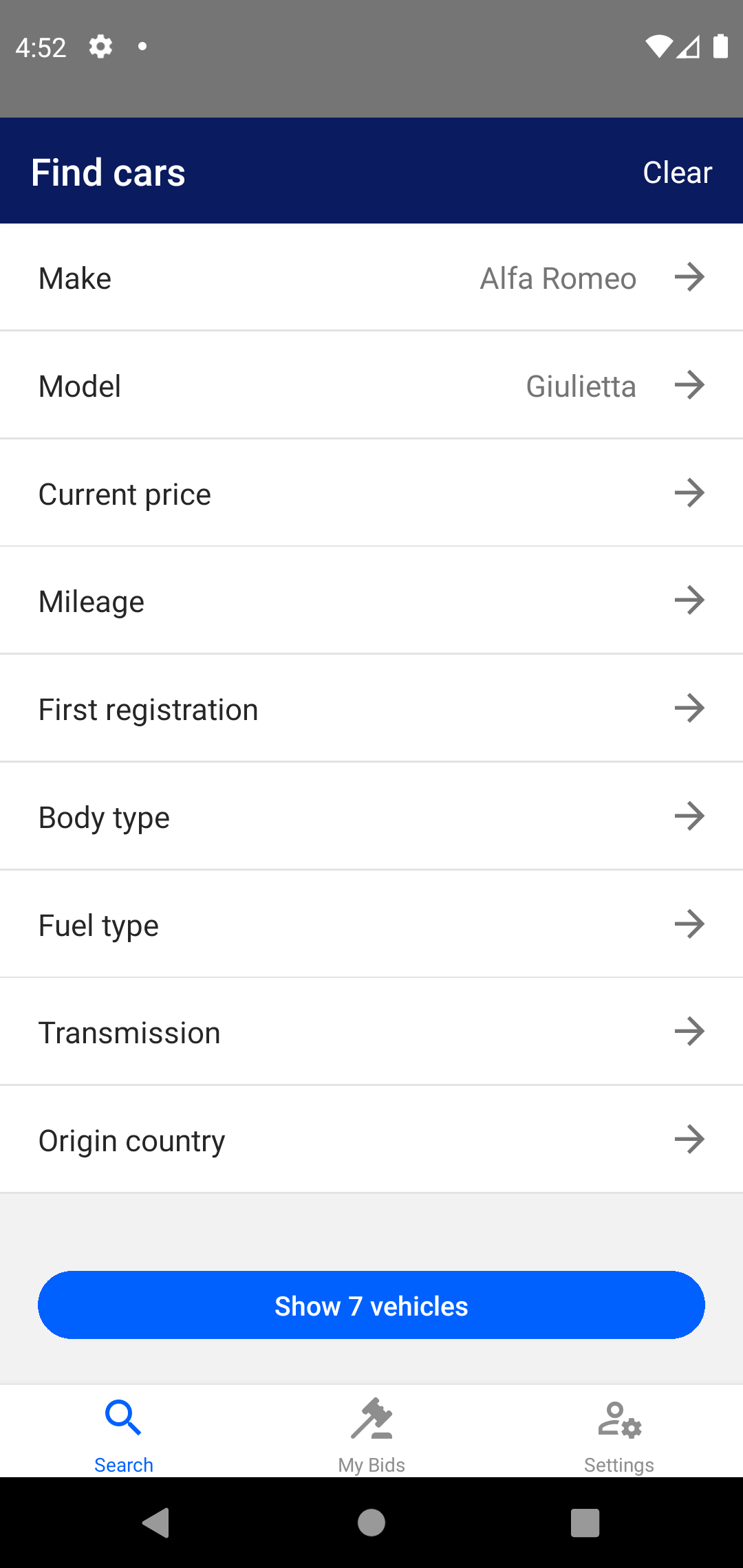Open the Make filter arrow

(x=689, y=277)
